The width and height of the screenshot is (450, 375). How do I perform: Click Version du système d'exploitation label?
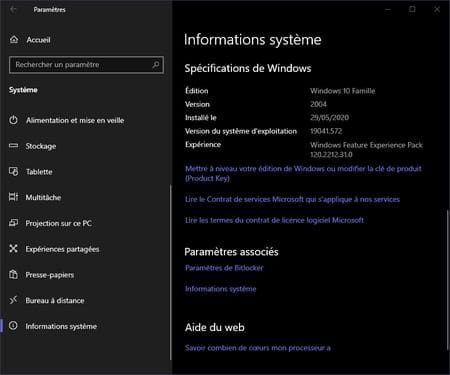[x=241, y=131]
